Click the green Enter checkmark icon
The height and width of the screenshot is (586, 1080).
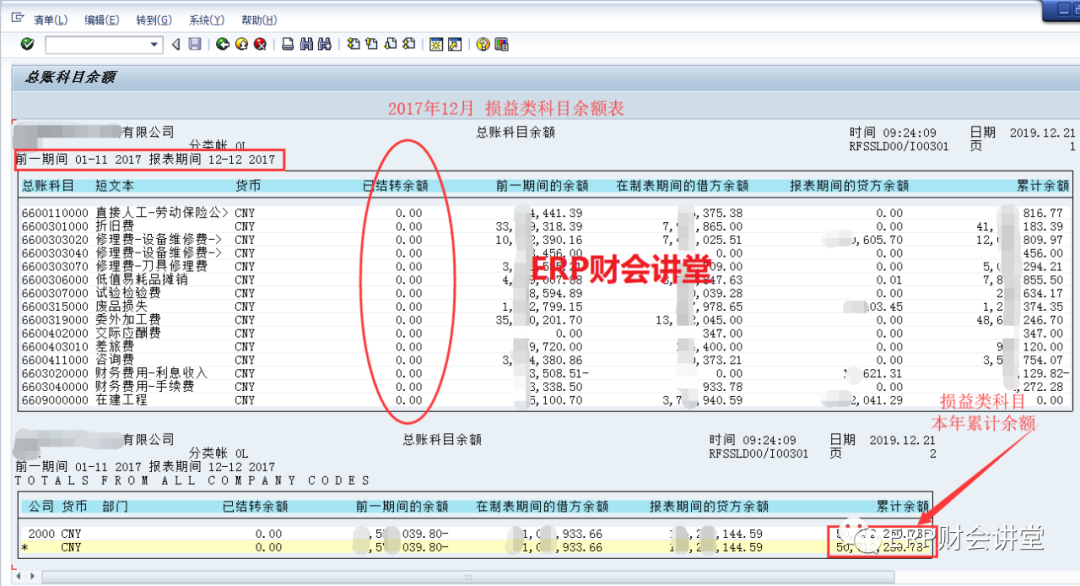[27, 44]
